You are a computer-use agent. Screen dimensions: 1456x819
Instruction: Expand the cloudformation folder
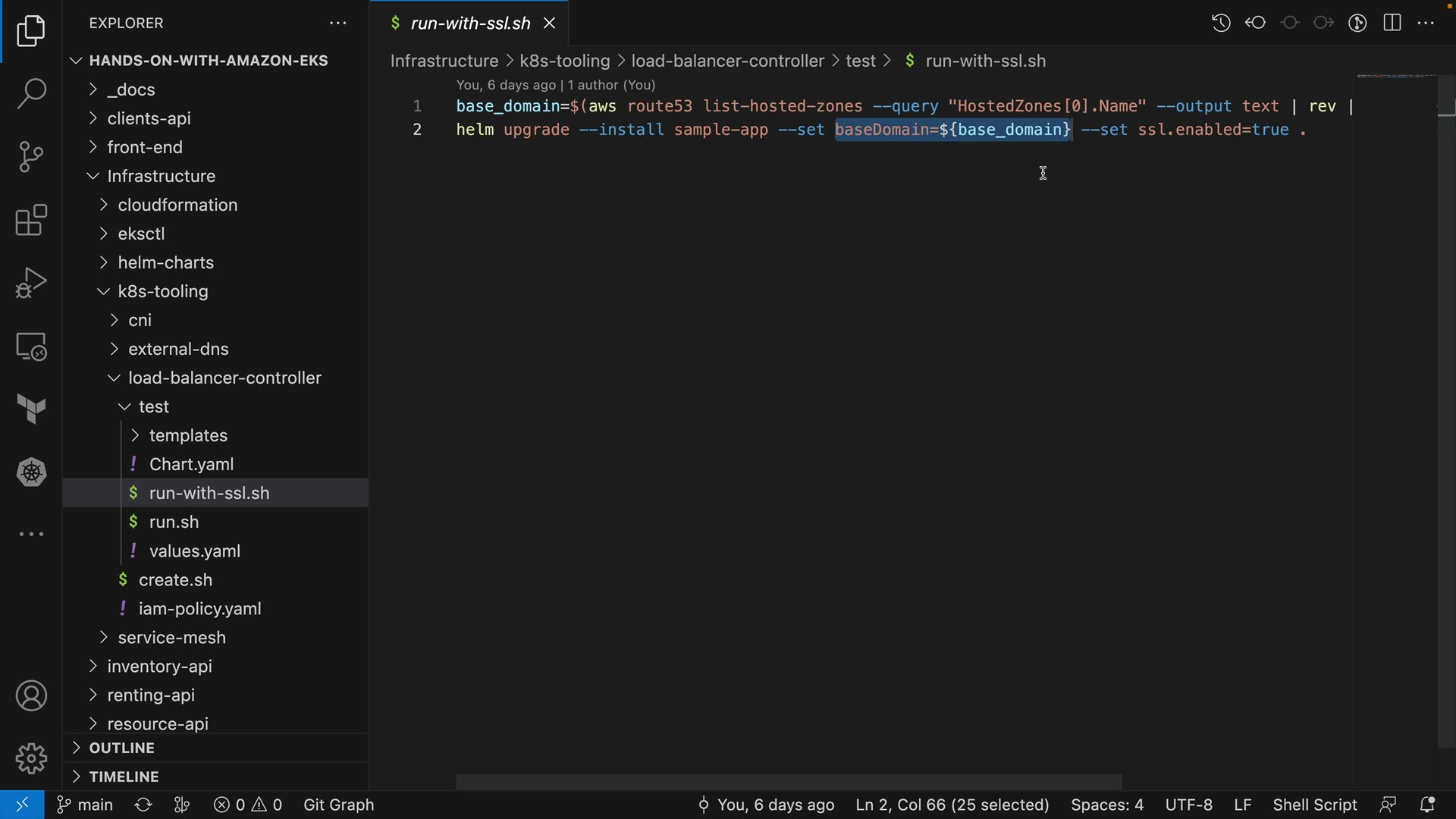[x=177, y=205]
